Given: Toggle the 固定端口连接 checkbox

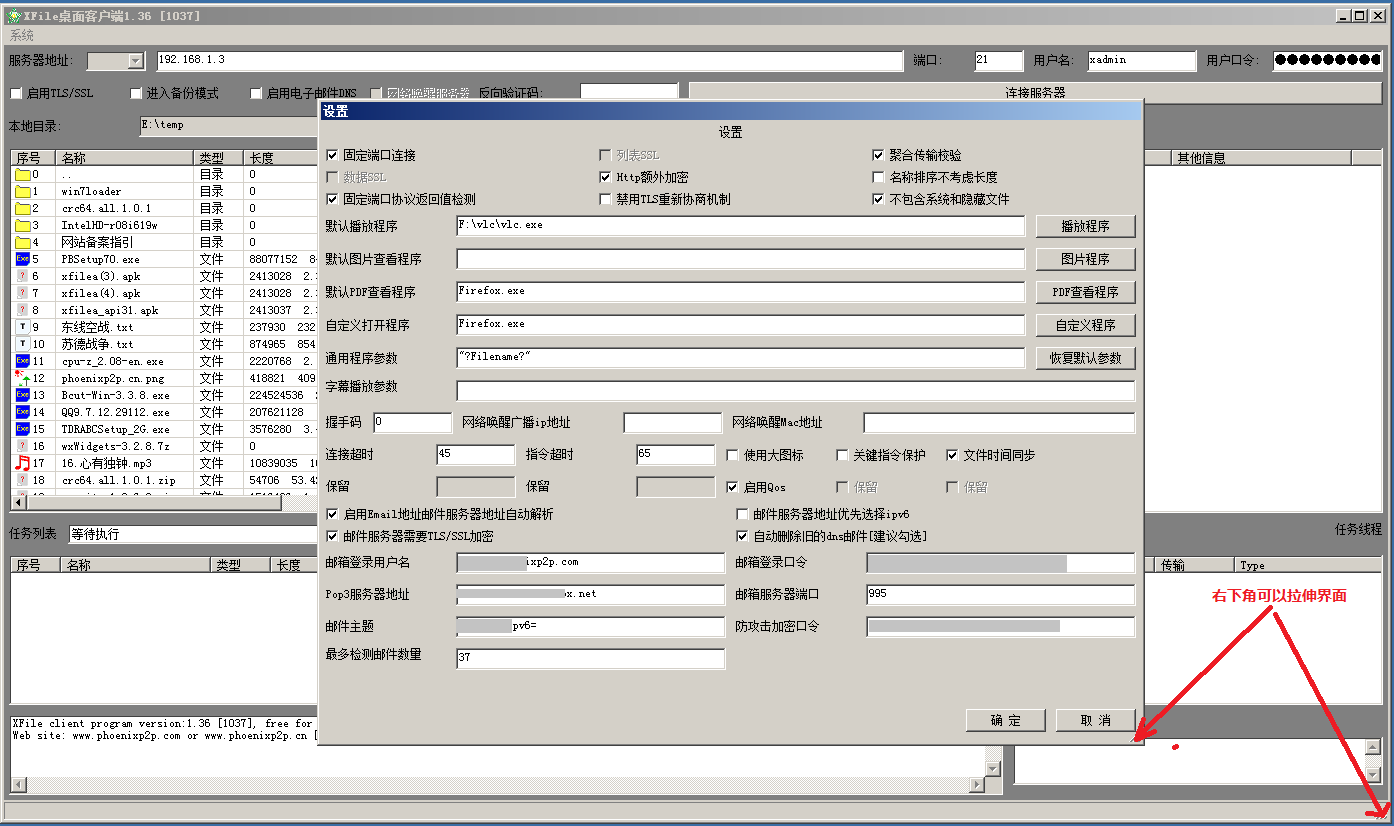Looking at the screenshot, I should pos(333,156).
